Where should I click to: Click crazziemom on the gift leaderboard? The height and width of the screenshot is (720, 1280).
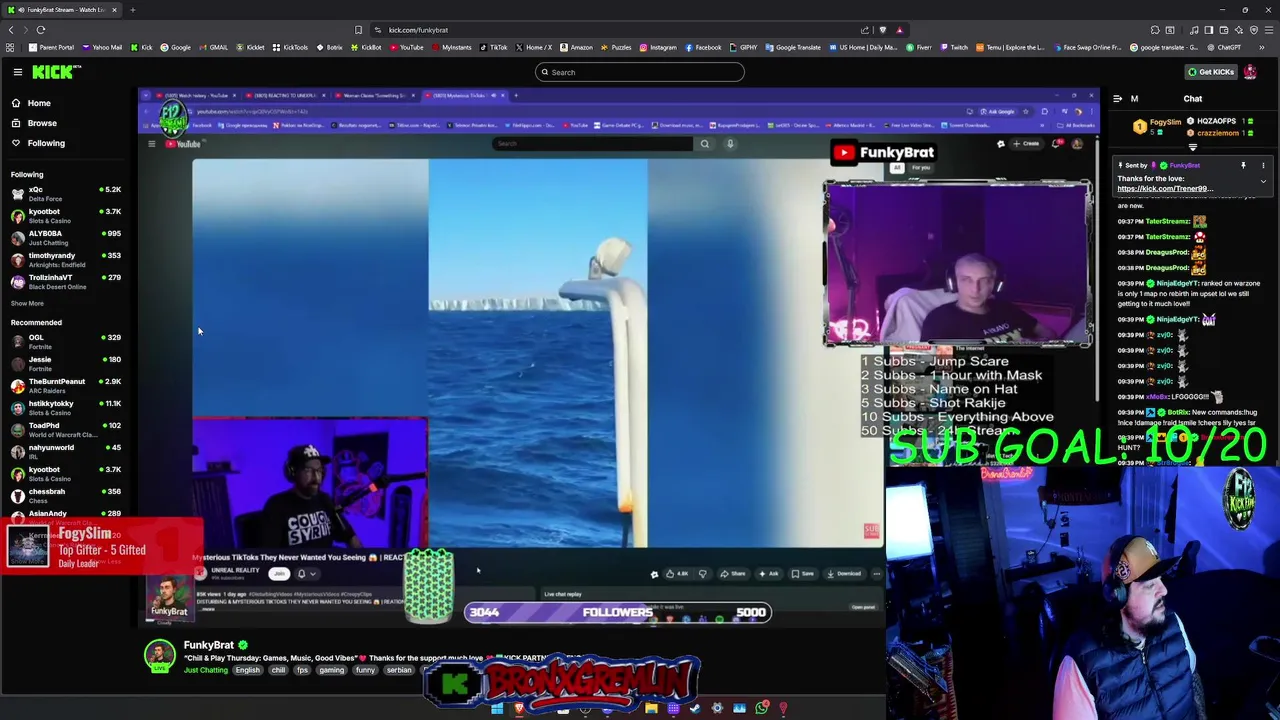(x=1218, y=133)
